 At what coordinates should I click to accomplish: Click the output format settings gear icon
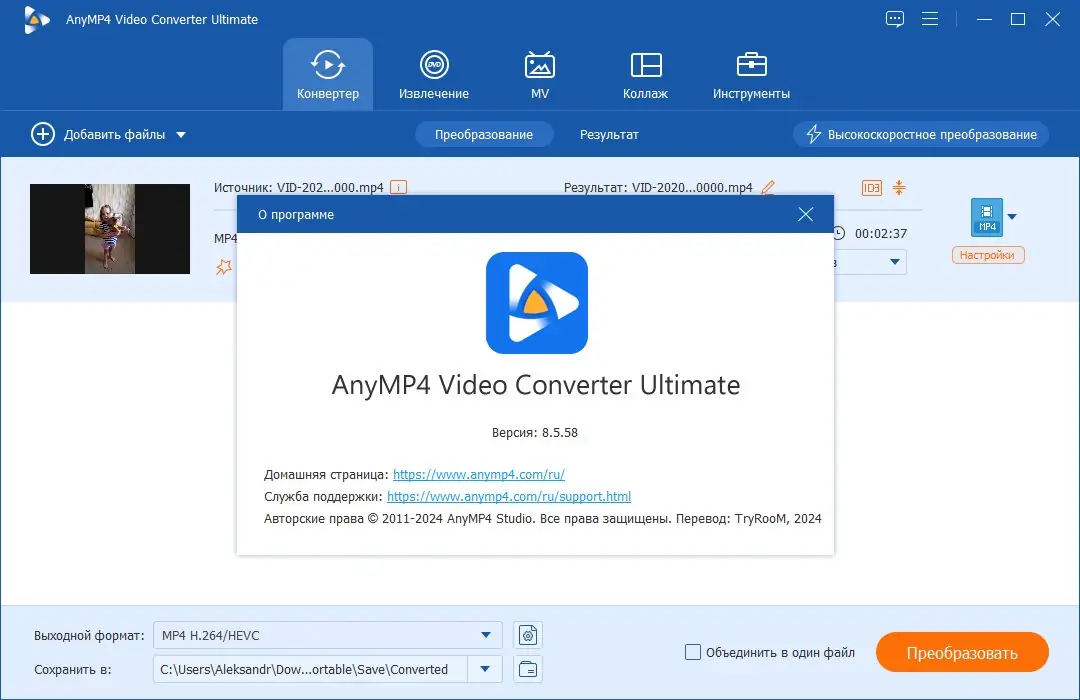pos(528,635)
